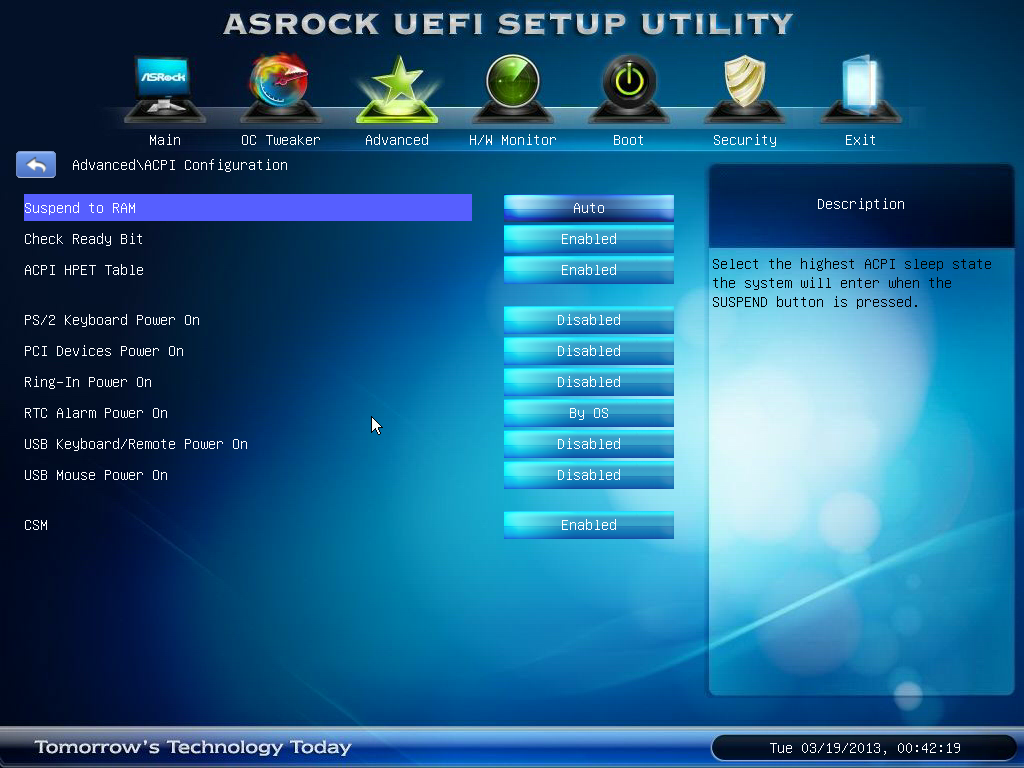Select the Ring-In Power On label
Viewport: 1024px width, 768px height.
(88, 382)
